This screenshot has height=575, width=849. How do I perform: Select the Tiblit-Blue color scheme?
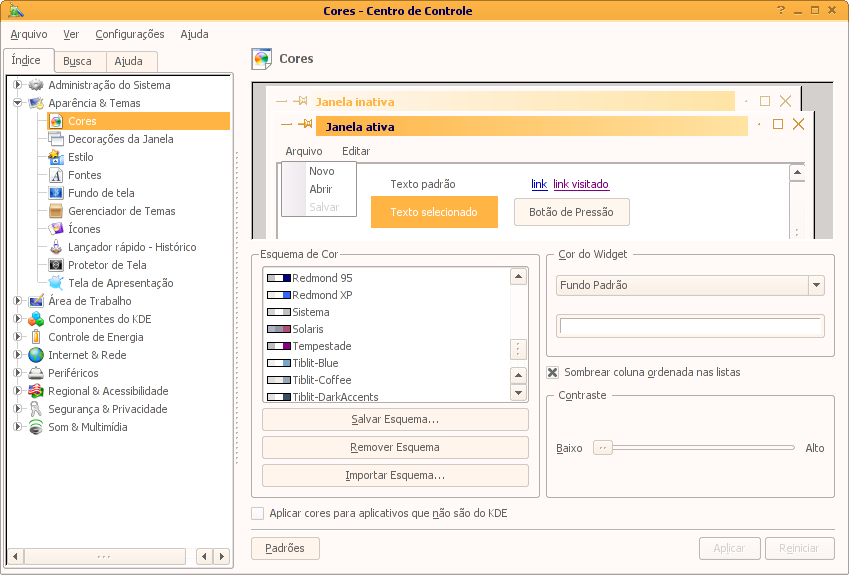click(x=315, y=363)
